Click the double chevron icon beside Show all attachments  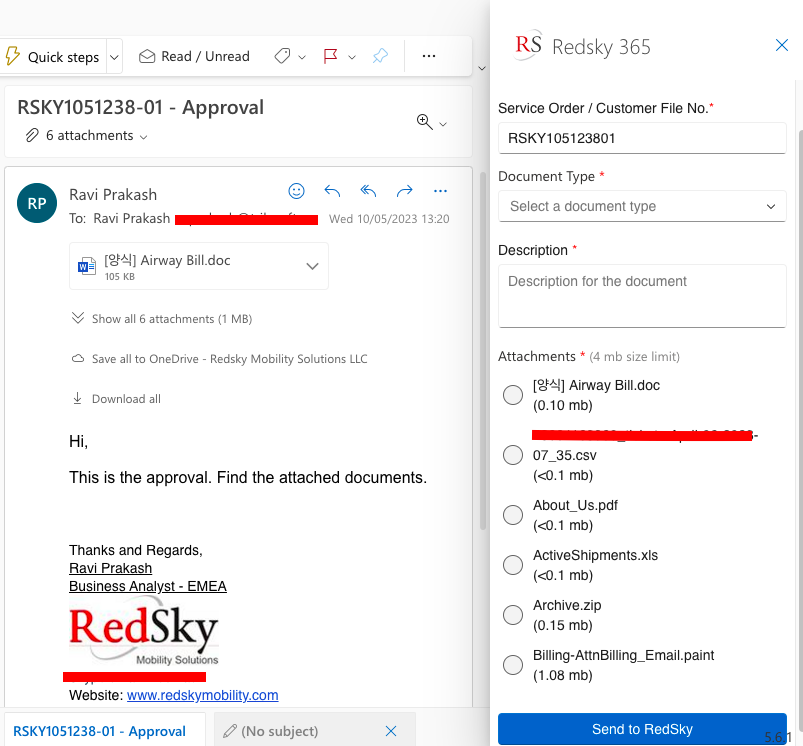click(78, 318)
